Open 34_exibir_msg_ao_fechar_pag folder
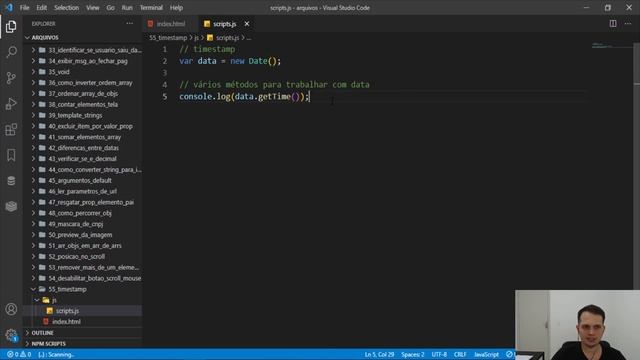This screenshot has width=640, height=360. [x=88, y=61]
